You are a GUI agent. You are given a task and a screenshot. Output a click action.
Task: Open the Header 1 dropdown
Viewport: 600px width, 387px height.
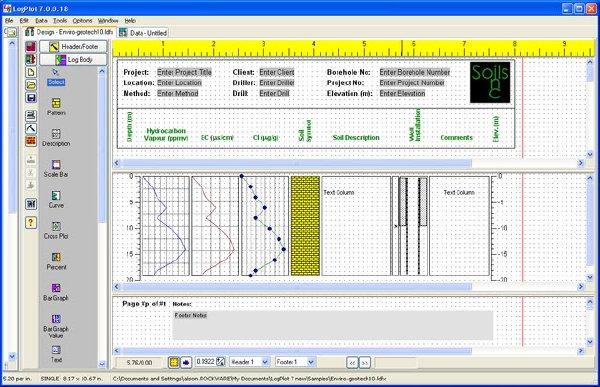[x=265, y=362]
